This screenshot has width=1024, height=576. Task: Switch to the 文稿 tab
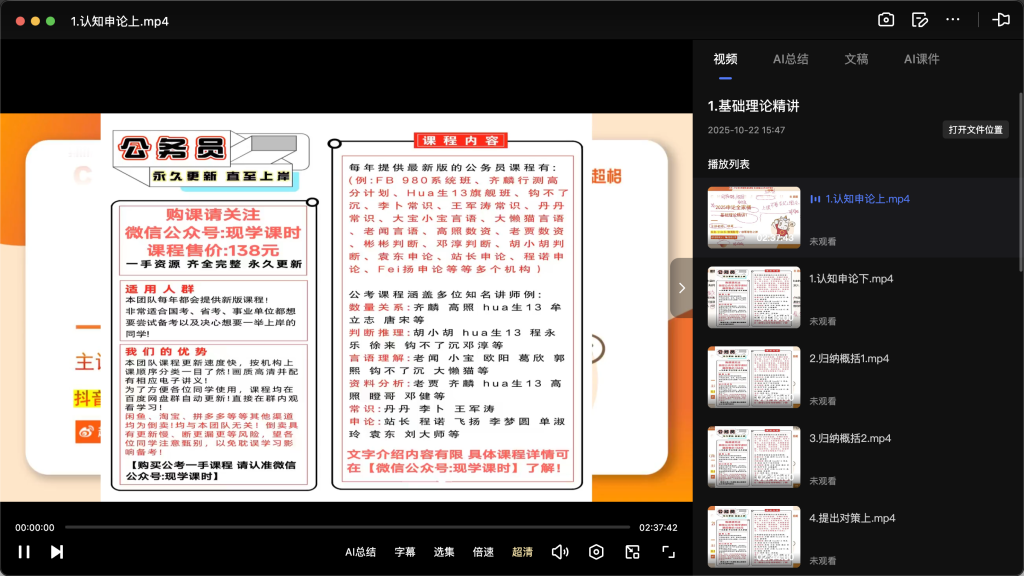click(856, 59)
